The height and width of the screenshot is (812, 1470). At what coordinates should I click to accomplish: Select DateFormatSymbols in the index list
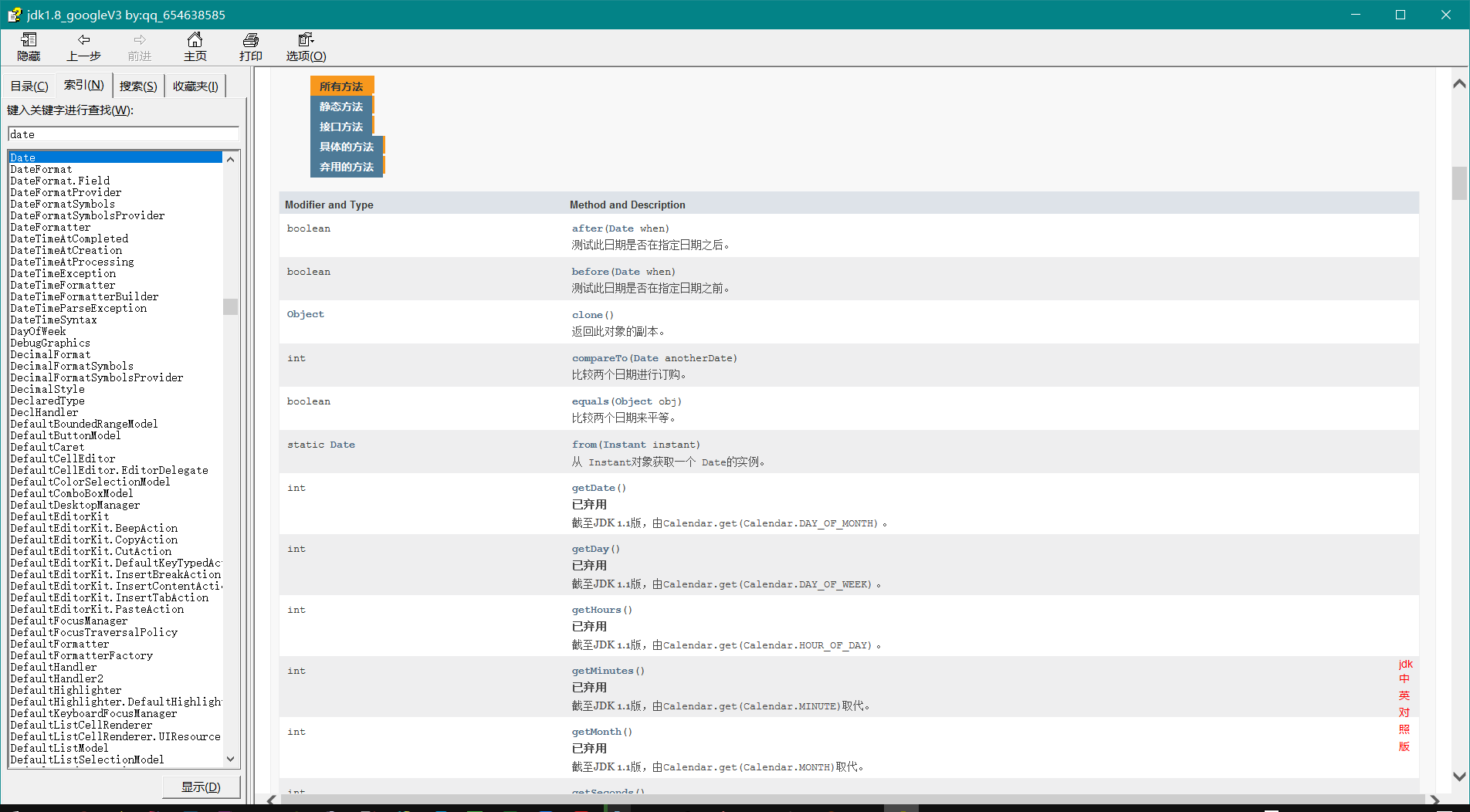tap(63, 204)
